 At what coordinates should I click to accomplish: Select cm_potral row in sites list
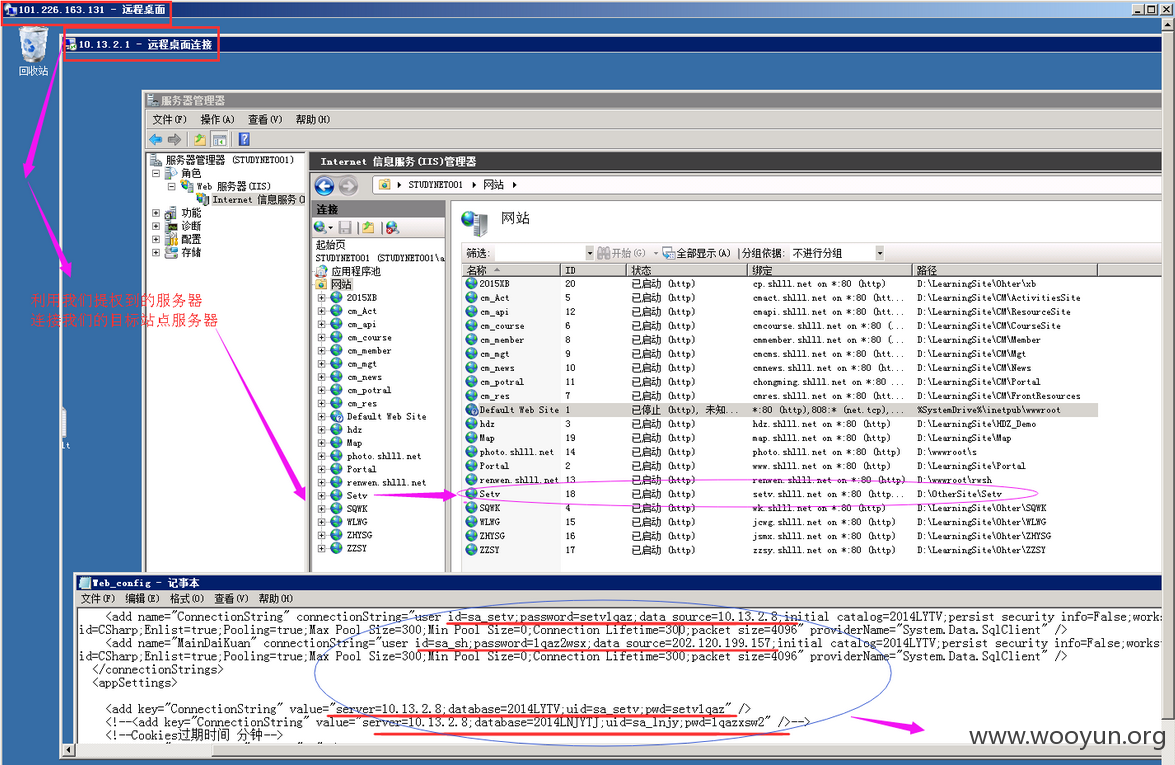click(x=779, y=382)
